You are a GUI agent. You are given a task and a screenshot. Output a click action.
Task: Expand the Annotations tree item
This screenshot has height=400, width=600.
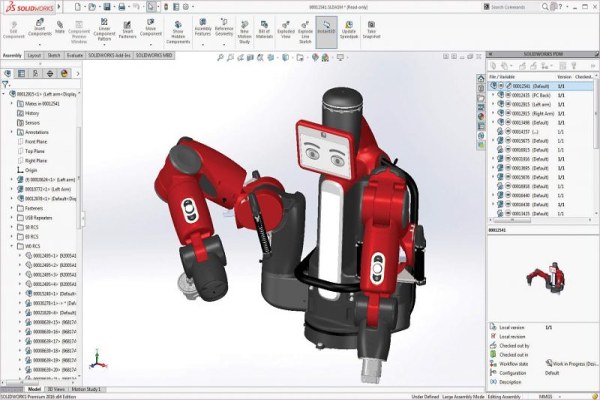coord(11,132)
